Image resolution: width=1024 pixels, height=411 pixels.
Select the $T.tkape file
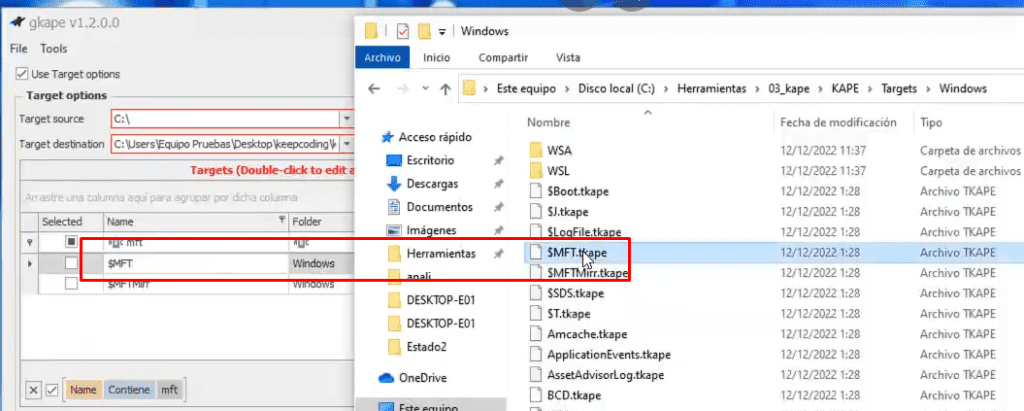click(x=568, y=314)
